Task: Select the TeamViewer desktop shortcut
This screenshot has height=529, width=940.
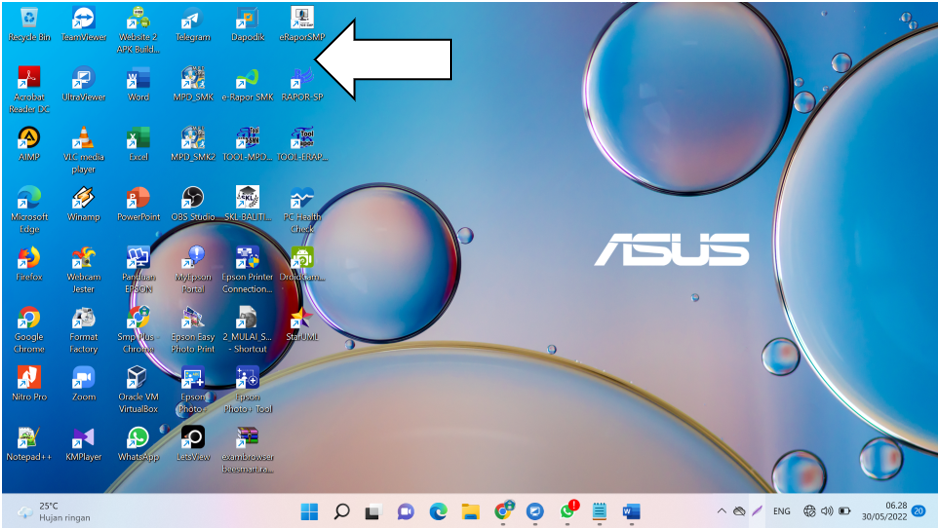Action: click(x=84, y=20)
